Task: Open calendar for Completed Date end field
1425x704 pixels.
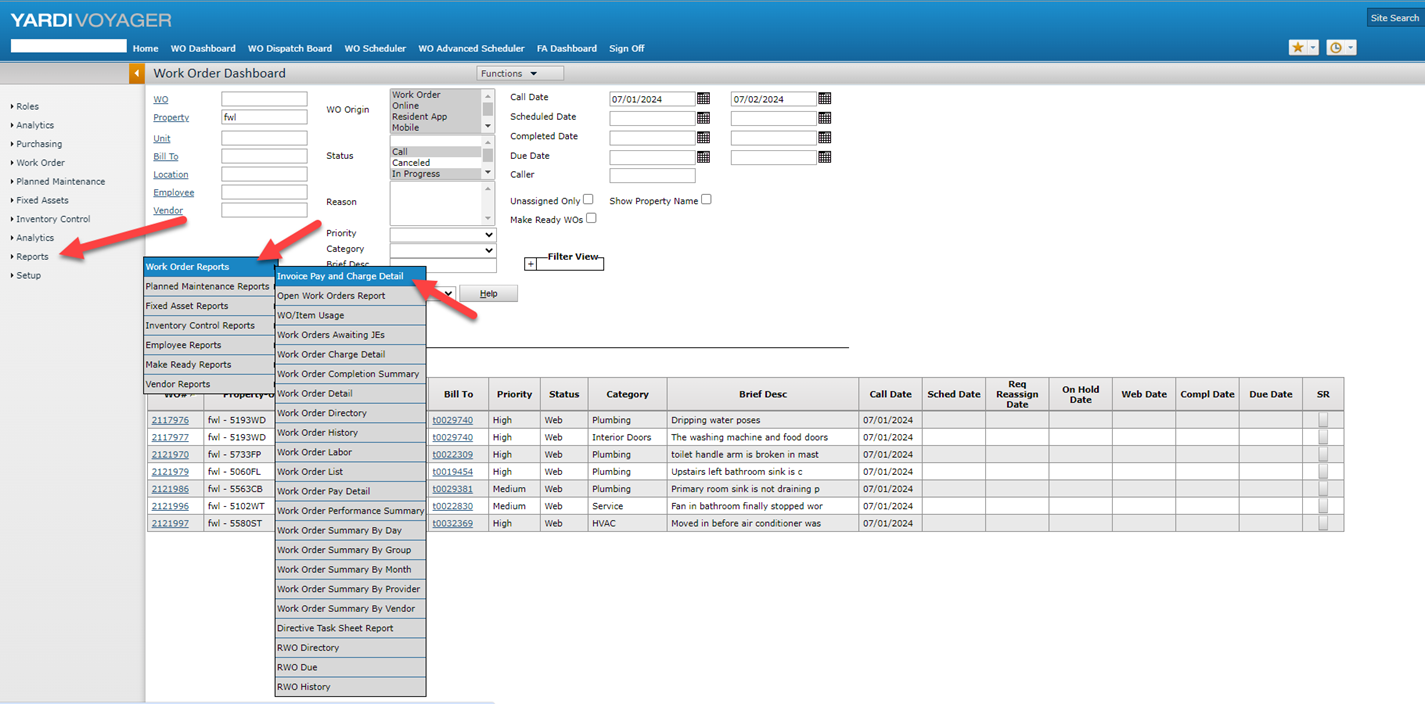Action: [825, 137]
